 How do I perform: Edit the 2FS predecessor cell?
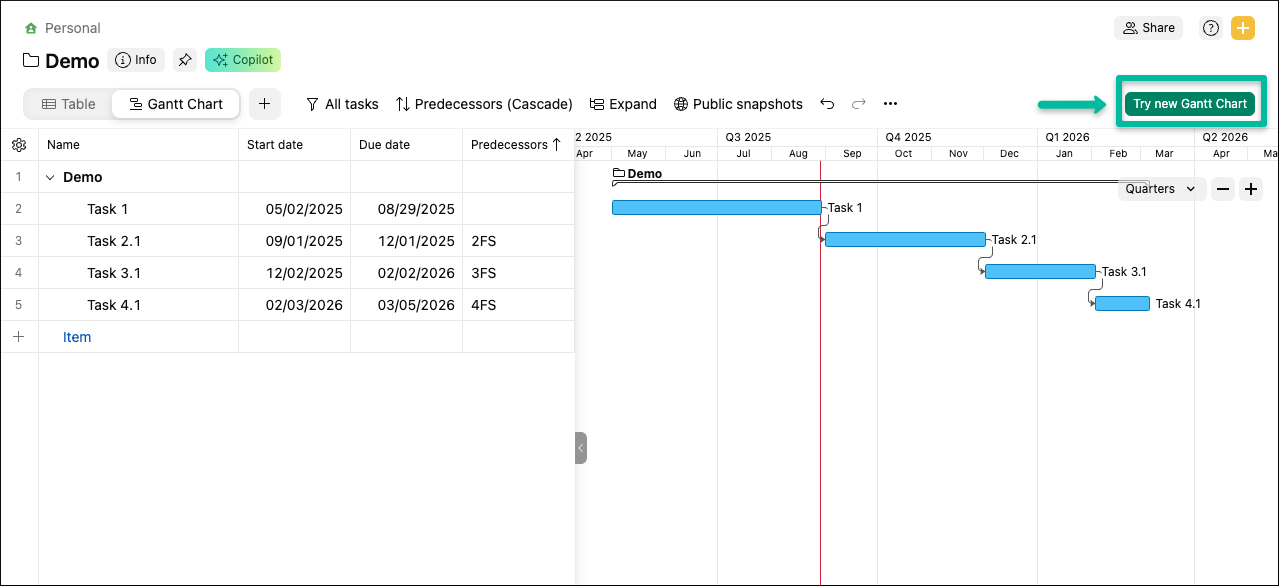[x=518, y=241]
